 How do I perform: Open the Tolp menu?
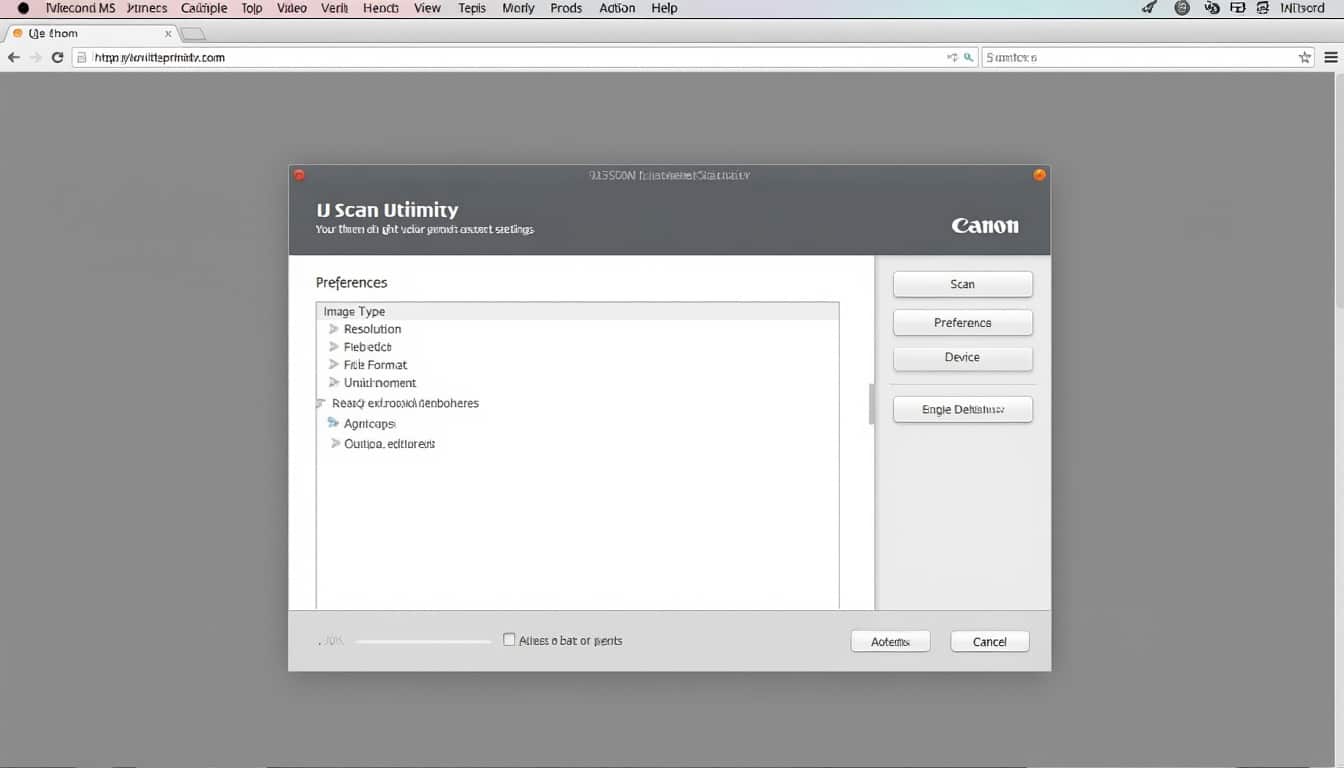[x=252, y=8]
